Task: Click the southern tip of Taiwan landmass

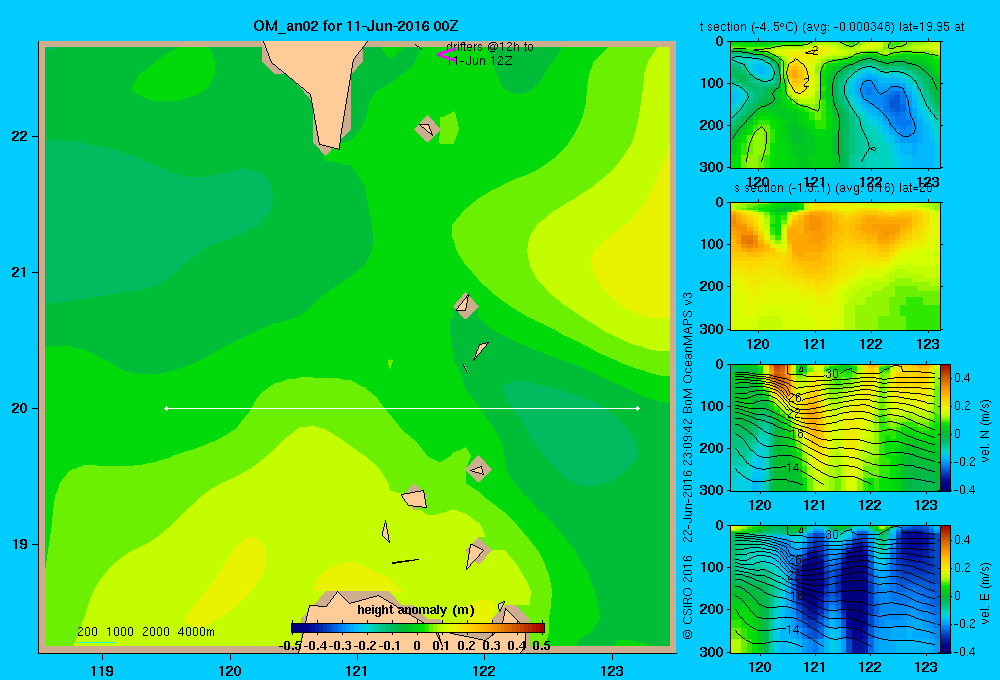Action: (329, 145)
